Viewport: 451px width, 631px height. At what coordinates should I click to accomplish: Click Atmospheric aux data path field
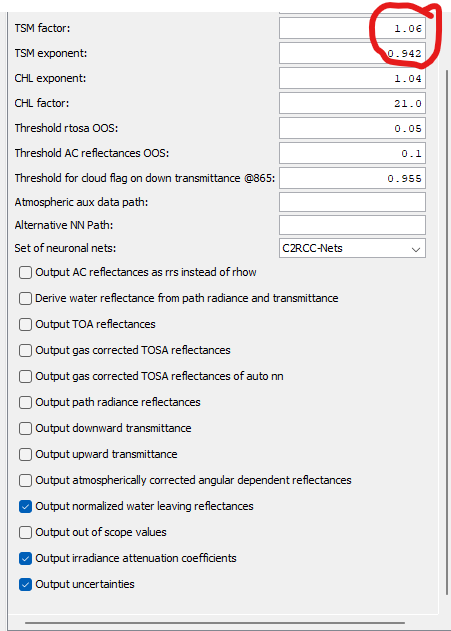click(x=352, y=202)
